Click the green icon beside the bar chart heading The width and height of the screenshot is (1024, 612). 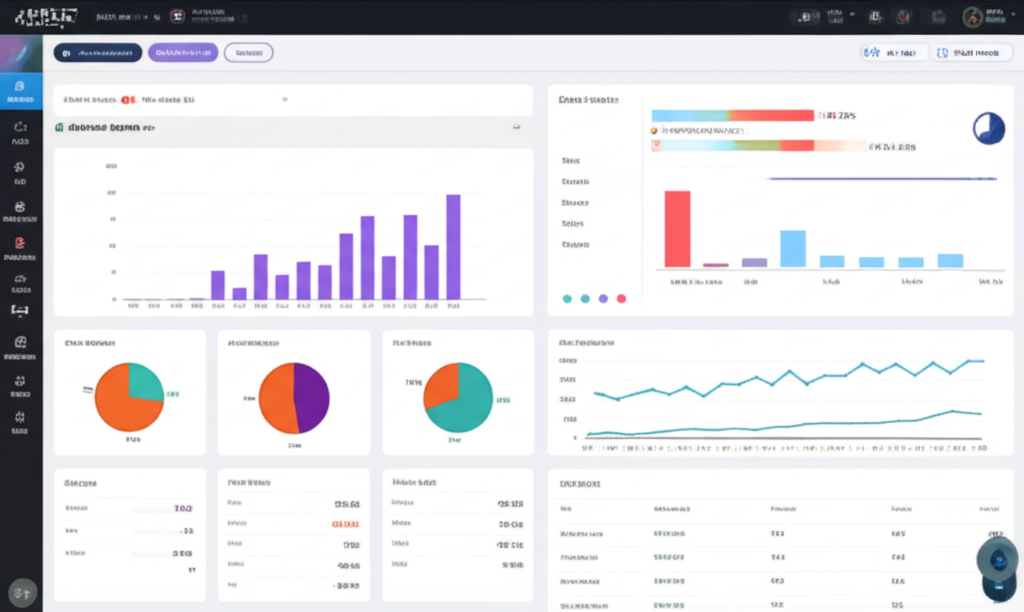coord(60,128)
